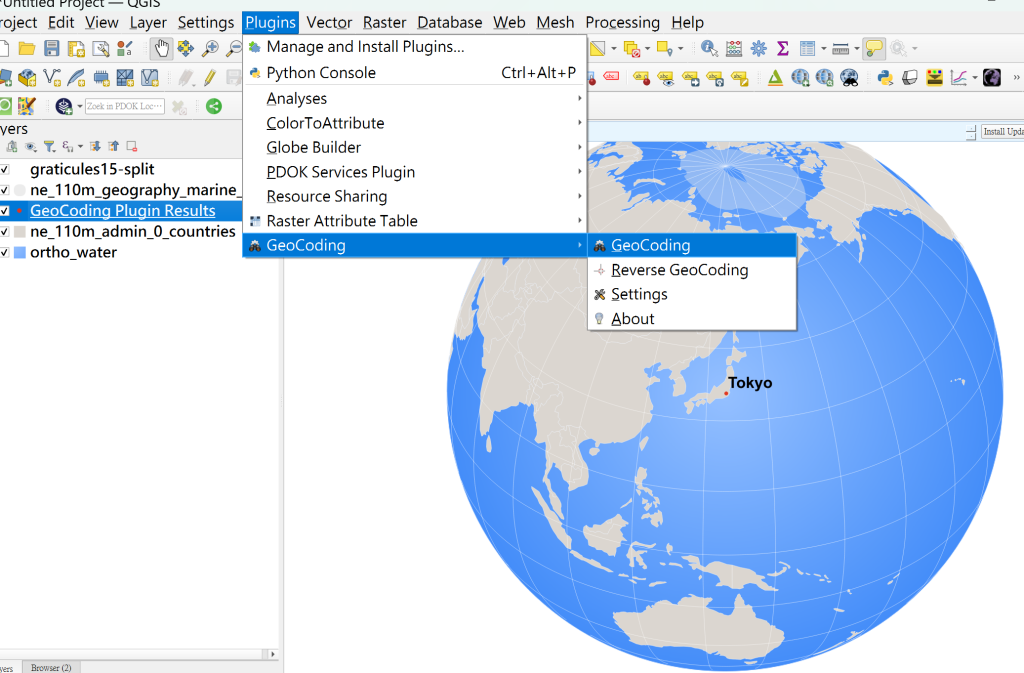Toggle editing with the yellow pencil icon
Viewport: 1024px width, 673px height.
(210, 78)
